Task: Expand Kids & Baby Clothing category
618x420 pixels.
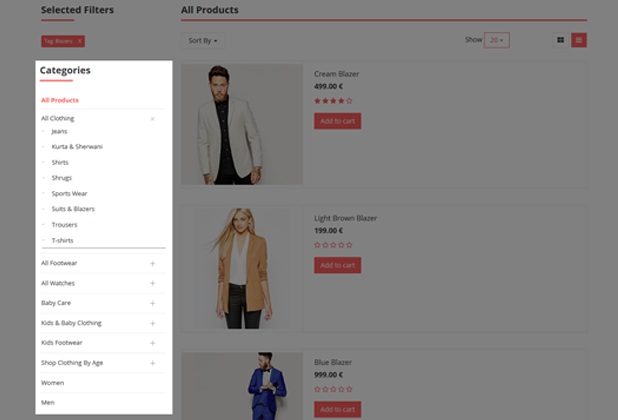Action: pos(152,323)
